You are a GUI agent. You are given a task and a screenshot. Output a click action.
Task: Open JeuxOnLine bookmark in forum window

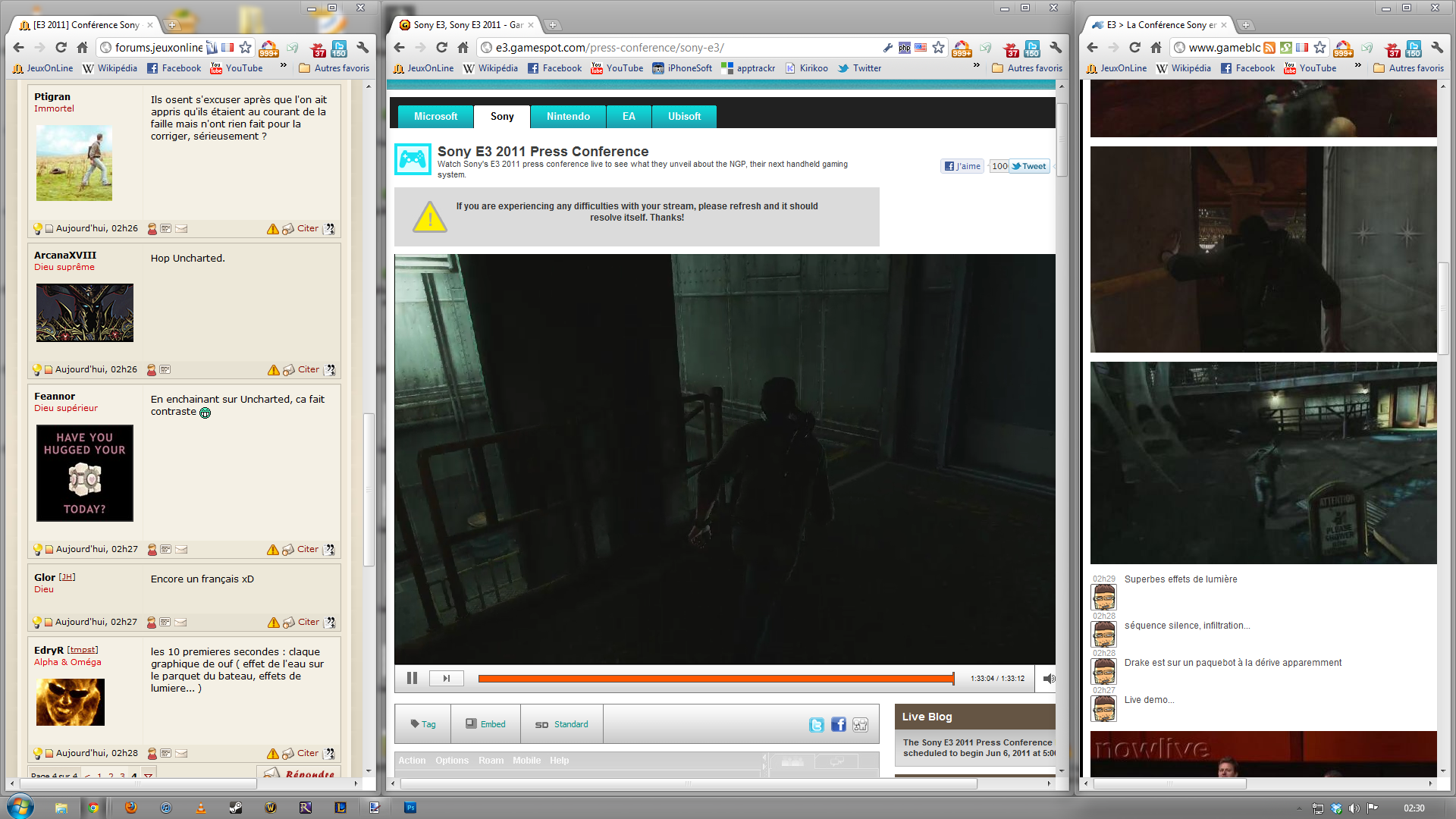click(x=42, y=68)
